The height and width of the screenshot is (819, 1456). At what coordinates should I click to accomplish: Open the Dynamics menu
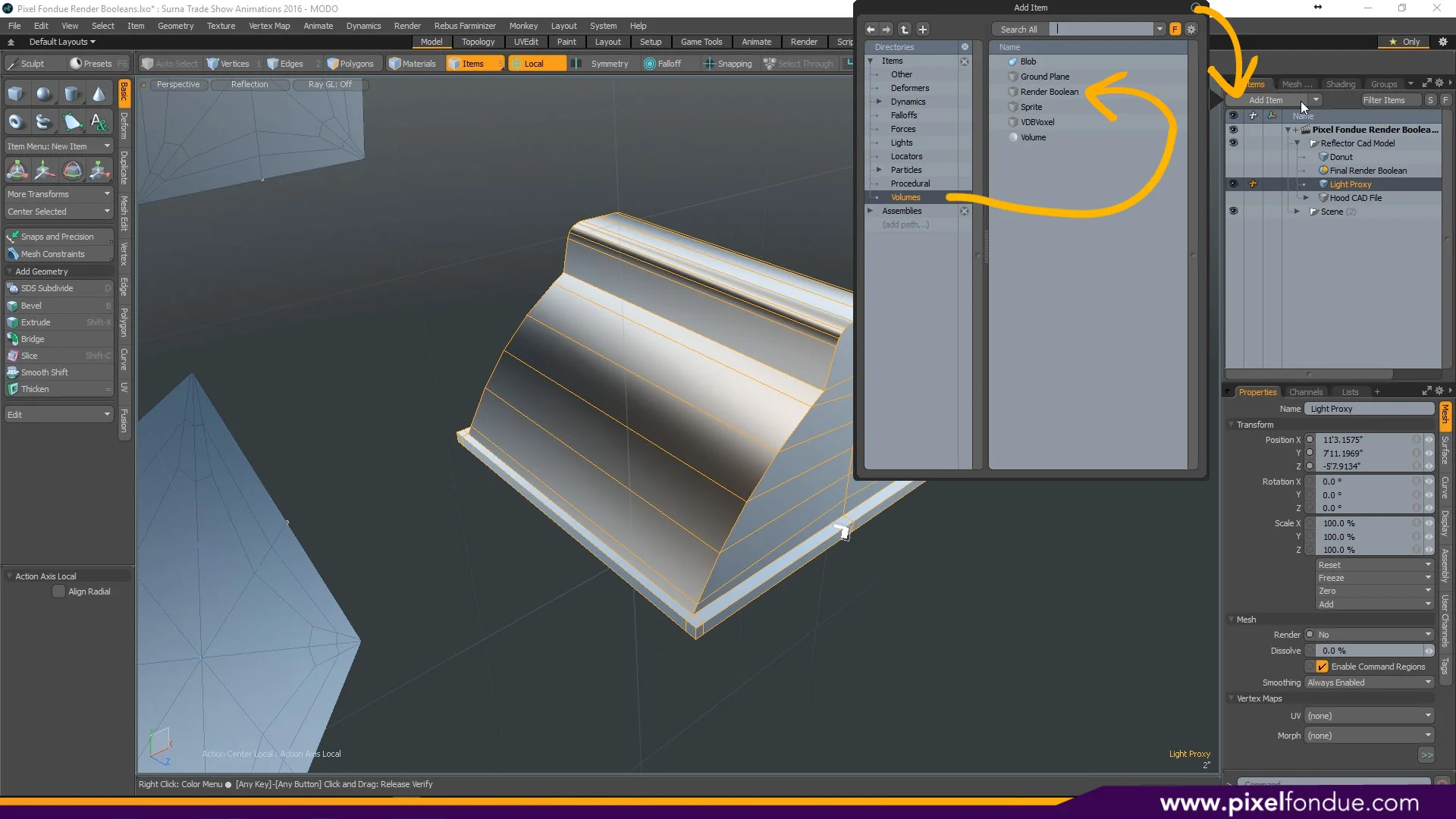click(x=363, y=25)
